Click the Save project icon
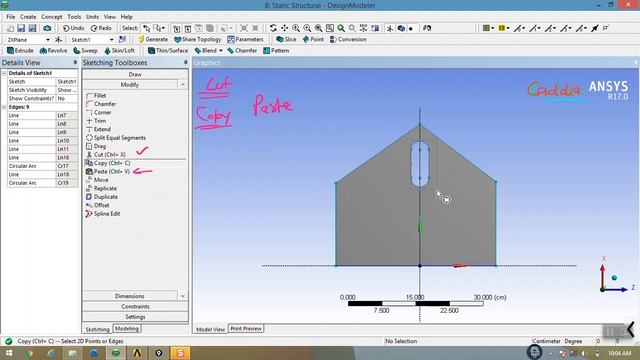 pos(21,28)
